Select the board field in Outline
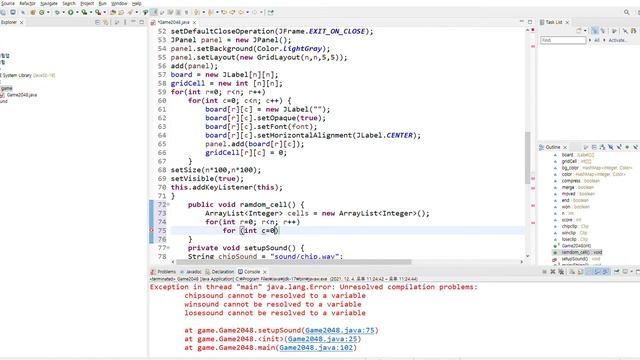 (578, 155)
